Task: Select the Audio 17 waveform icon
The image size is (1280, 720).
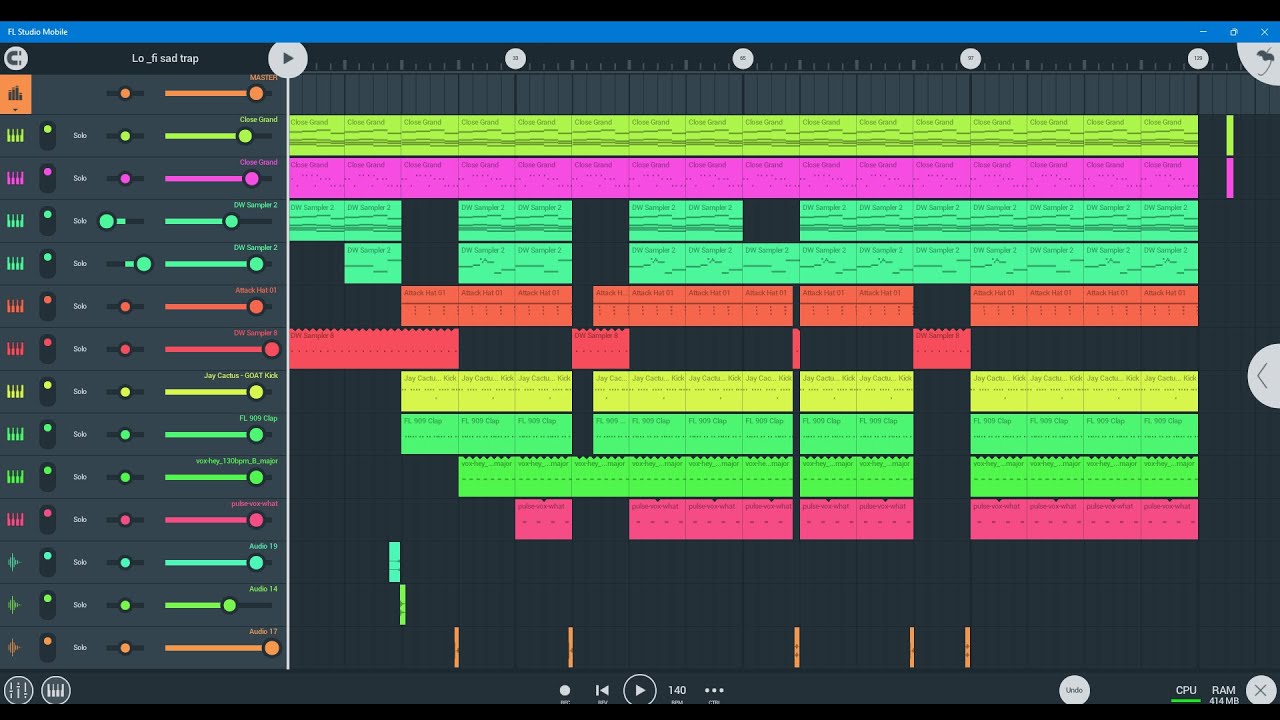Action: click(14, 647)
